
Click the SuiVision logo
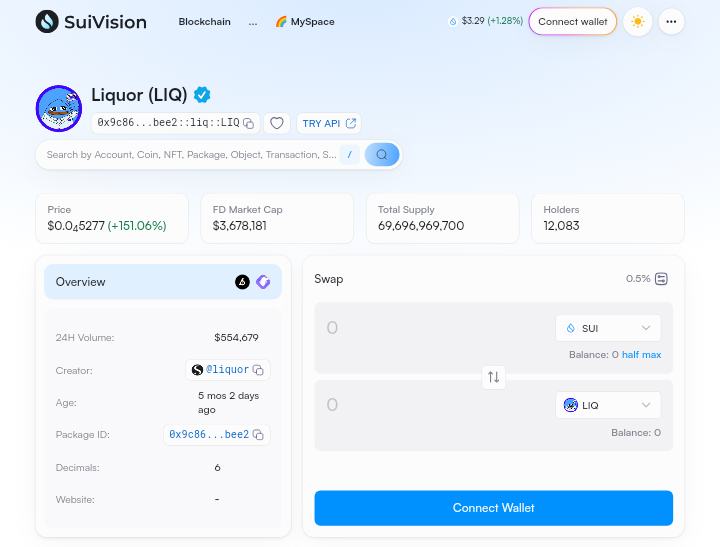click(x=91, y=22)
